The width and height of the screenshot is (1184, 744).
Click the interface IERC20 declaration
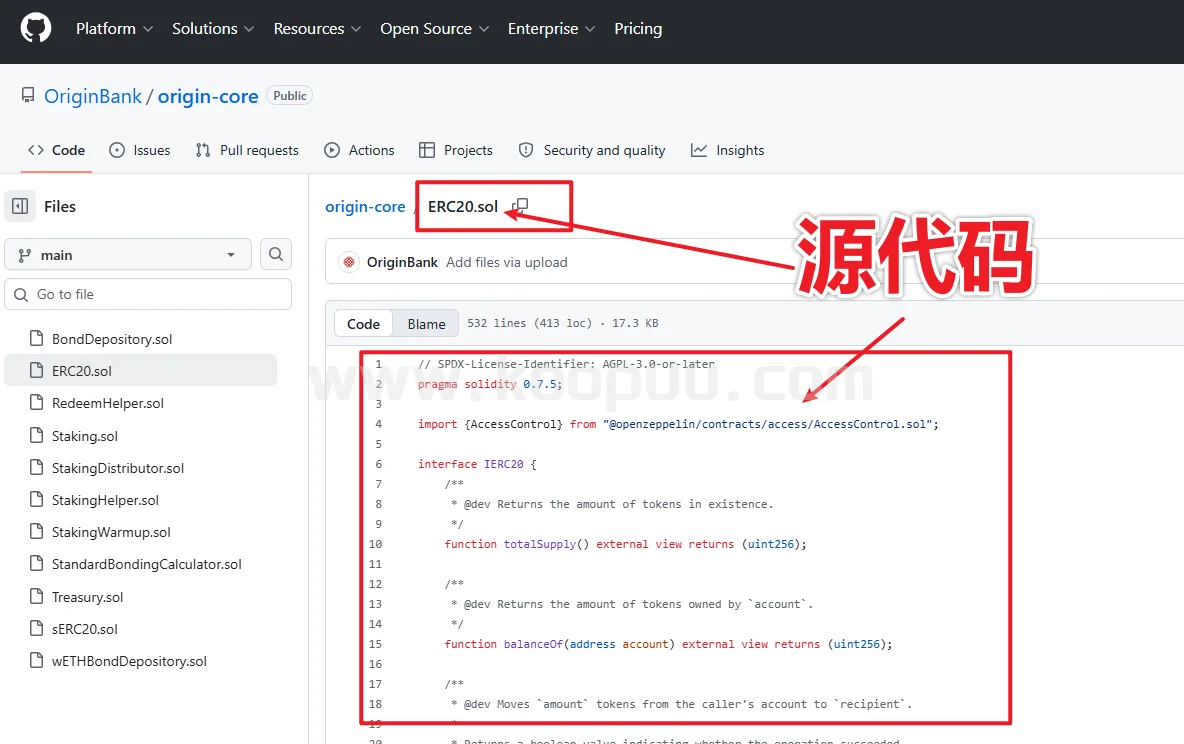(x=477, y=464)
